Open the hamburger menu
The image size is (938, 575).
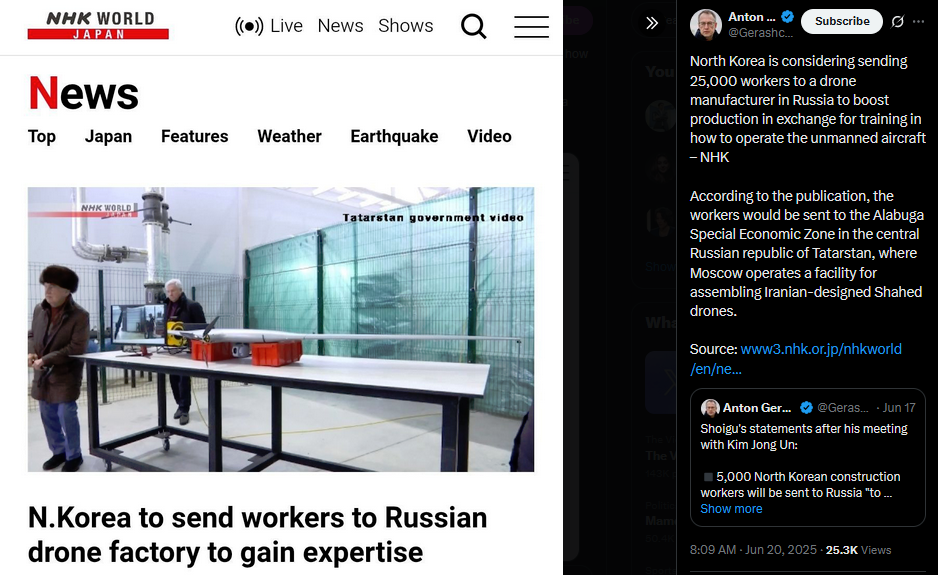tap(531, 27)
